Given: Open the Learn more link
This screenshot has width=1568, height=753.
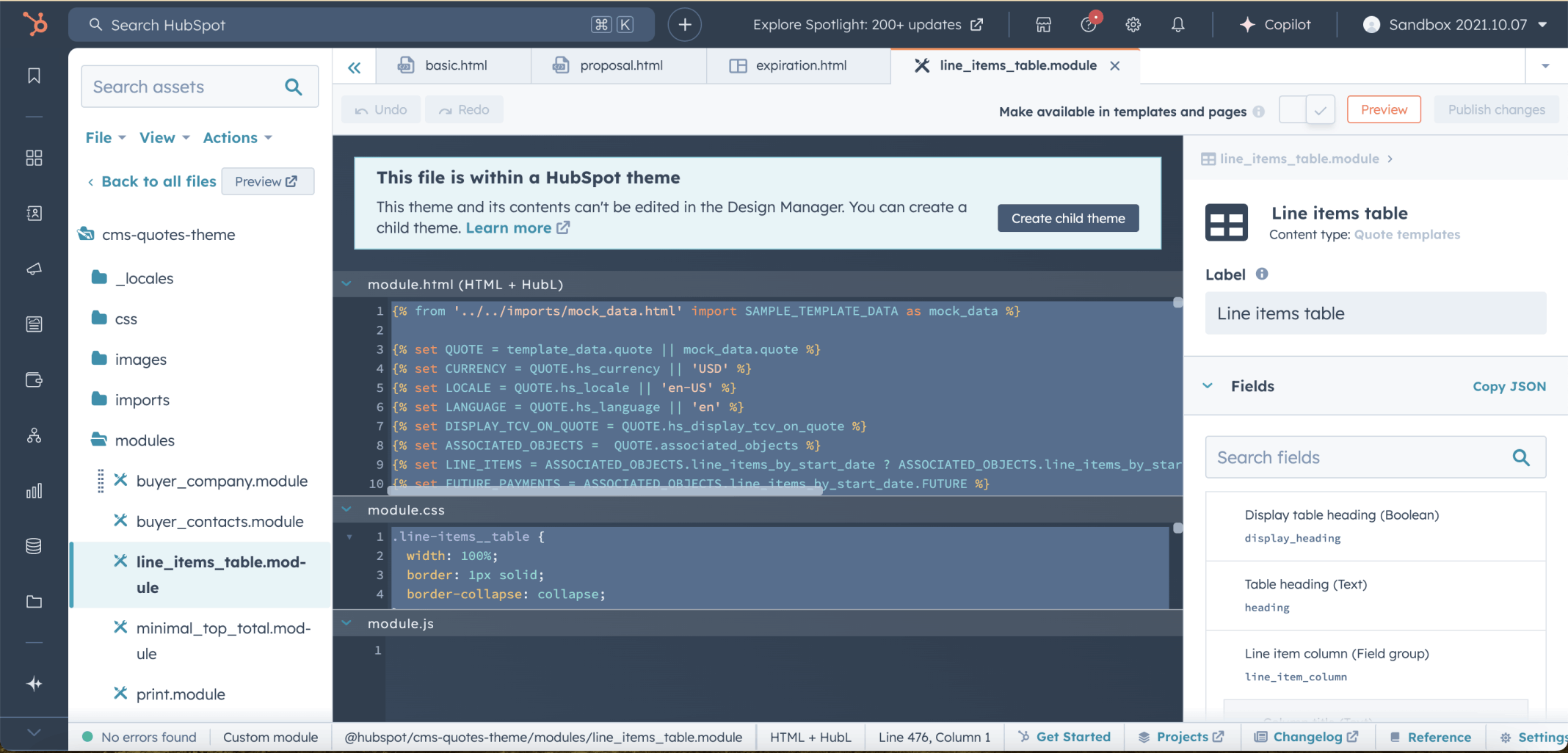Looking at the screenshot, I should pyautogui.click(x=518, y=228).
